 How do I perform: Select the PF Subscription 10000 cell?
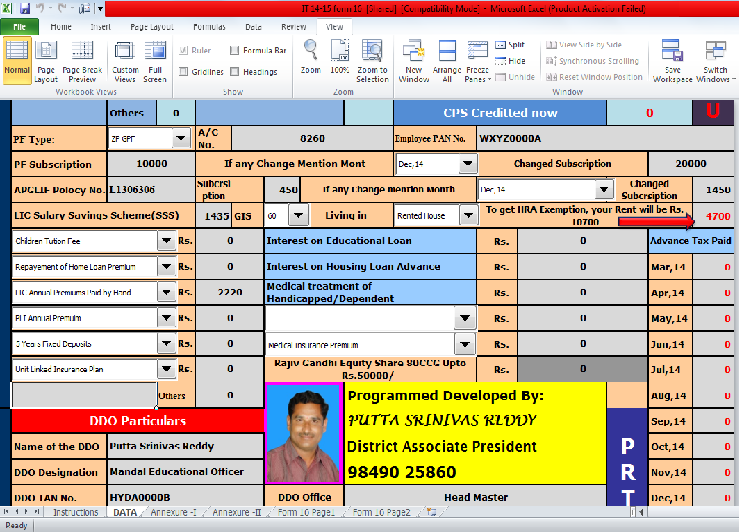pyautogui.click(x=151, y=164)
